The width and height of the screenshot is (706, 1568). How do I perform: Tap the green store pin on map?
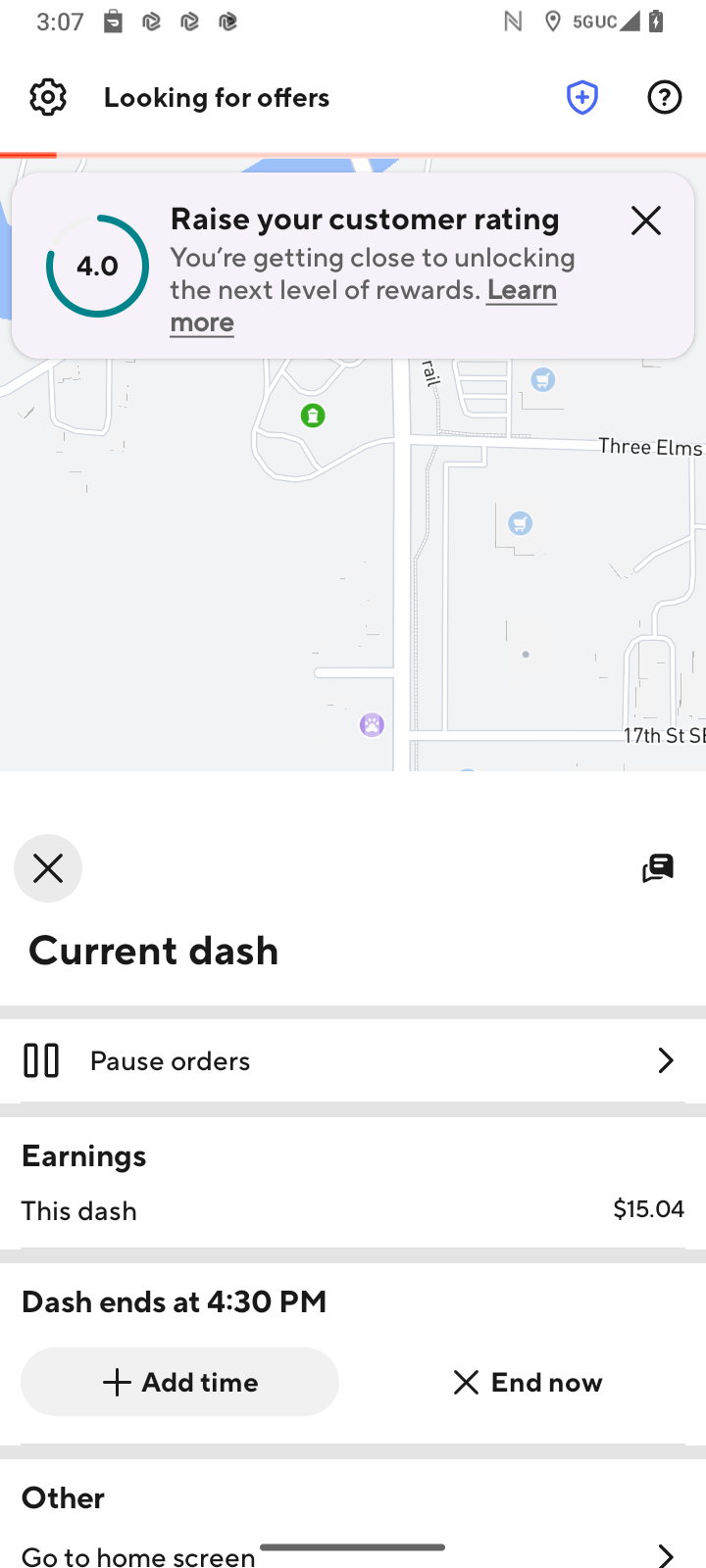[313, 416]
